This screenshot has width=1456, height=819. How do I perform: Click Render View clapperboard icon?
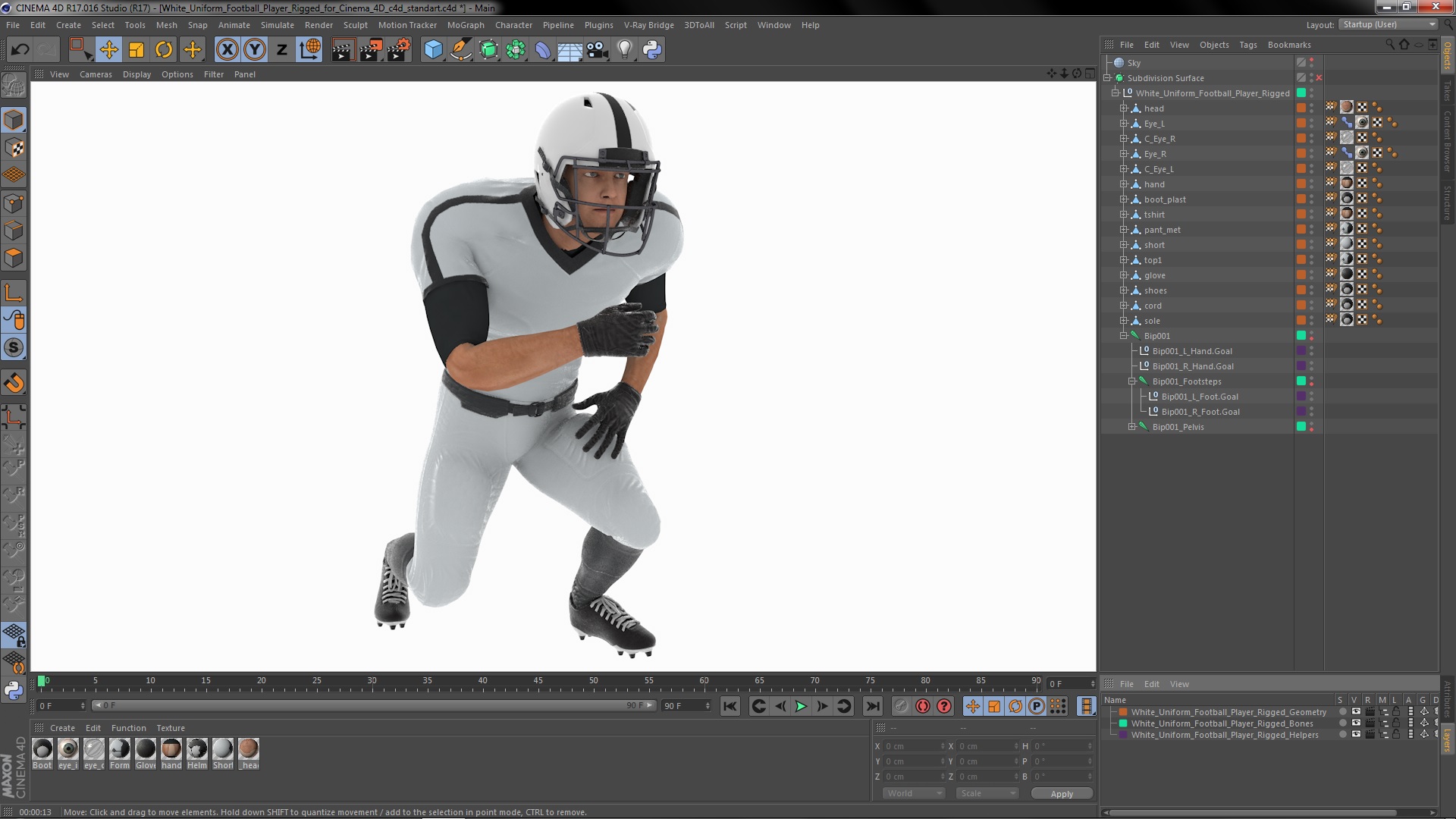click(343, 50)
